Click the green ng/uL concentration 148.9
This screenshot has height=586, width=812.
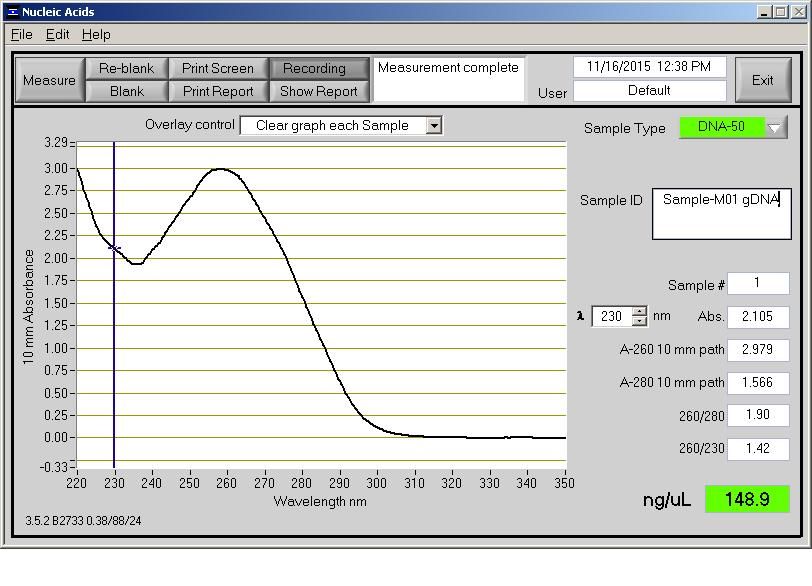click(x=747, y=499)
